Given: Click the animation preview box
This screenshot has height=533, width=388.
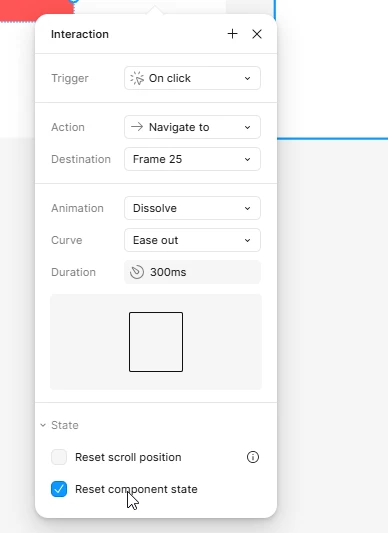Looking at the screenshot, I should [x=156, y=342].
